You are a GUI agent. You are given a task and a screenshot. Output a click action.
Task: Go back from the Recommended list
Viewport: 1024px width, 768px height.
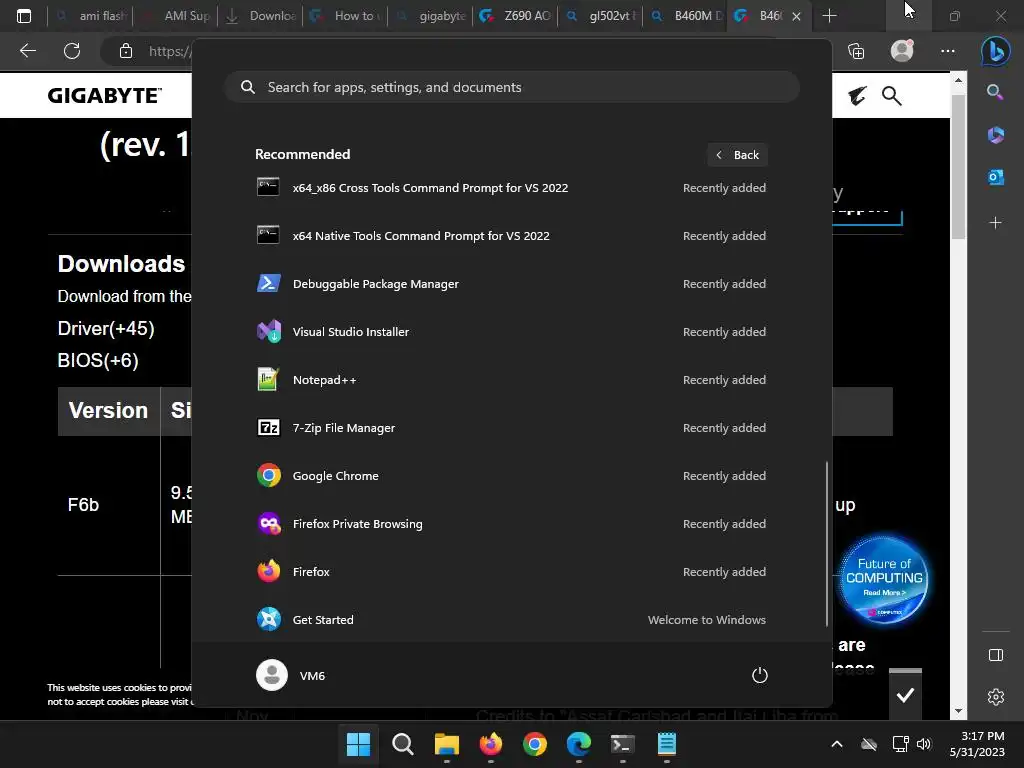[x=737, y=155]
